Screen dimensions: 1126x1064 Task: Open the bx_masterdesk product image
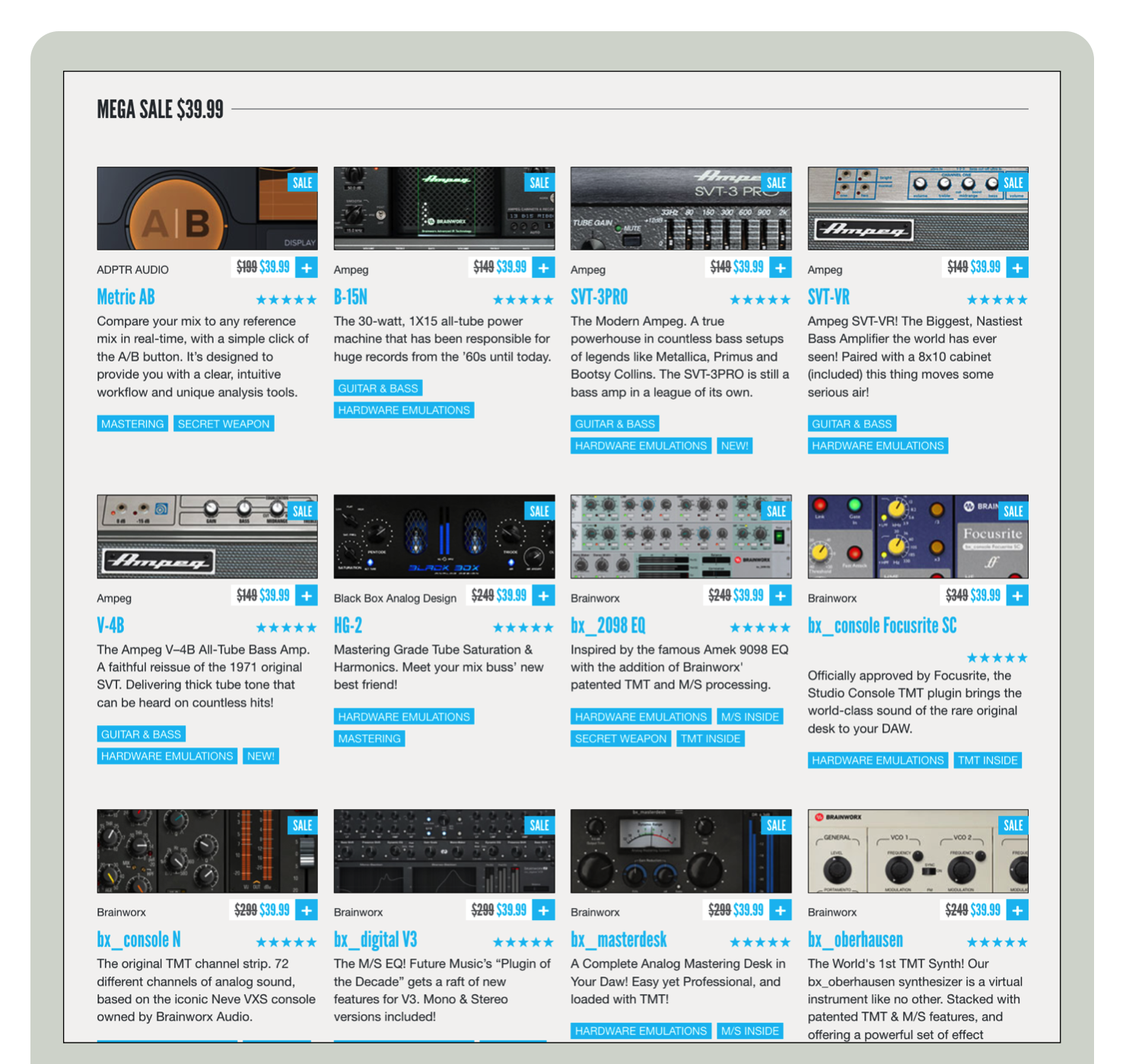point(681,851)
